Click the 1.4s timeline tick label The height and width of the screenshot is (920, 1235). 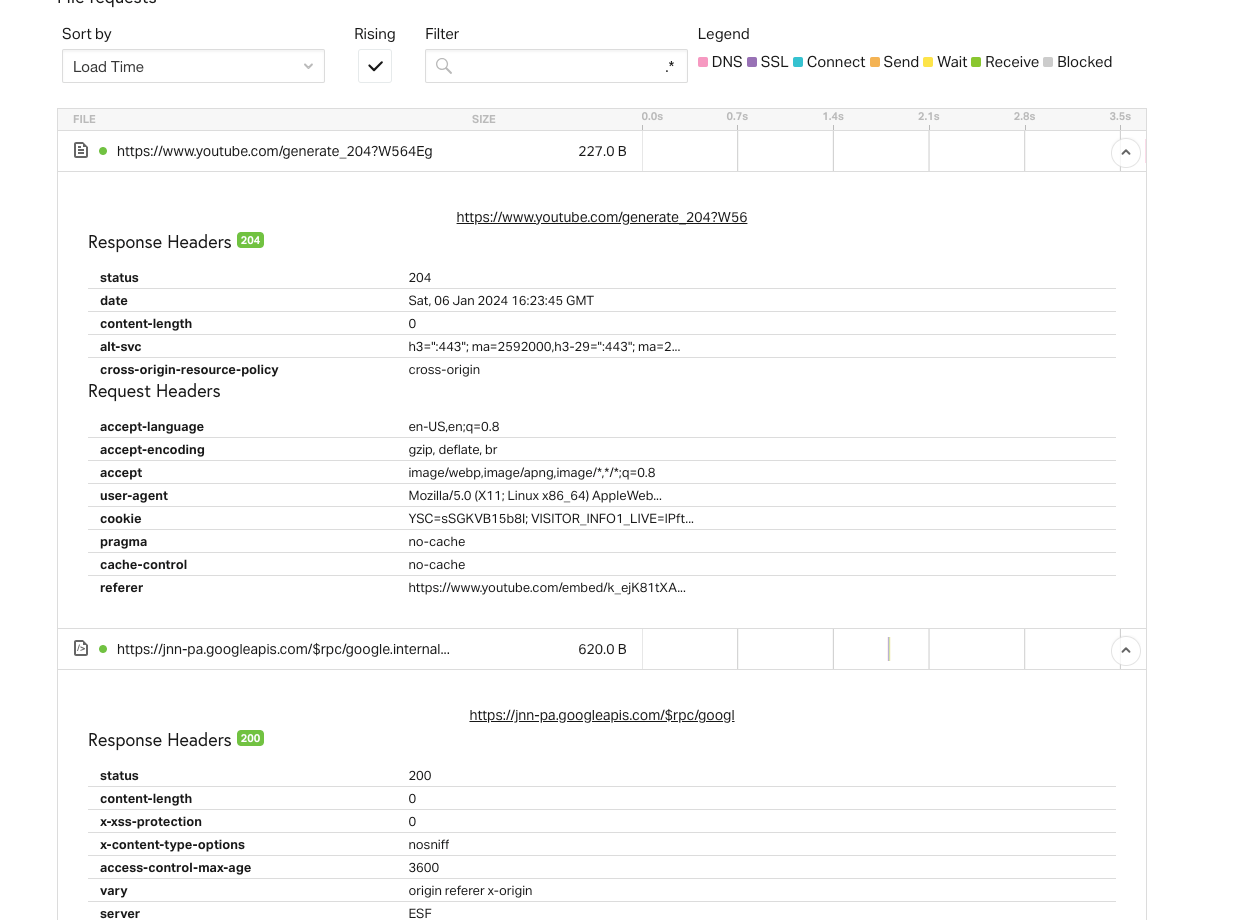(833, 117)
